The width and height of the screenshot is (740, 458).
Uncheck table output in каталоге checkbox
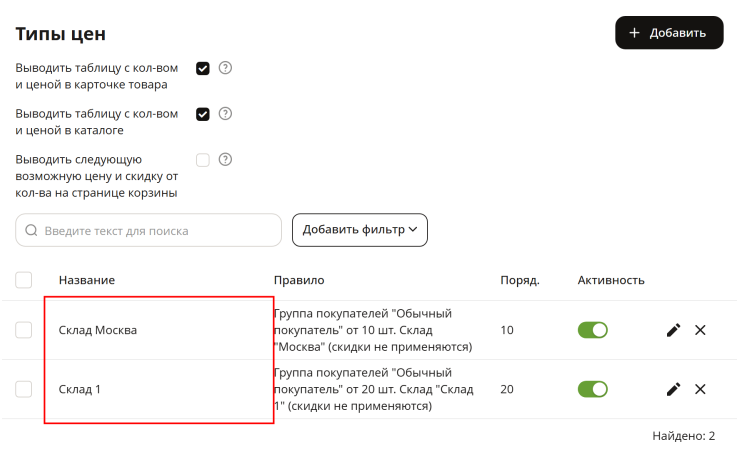[203, 114]
